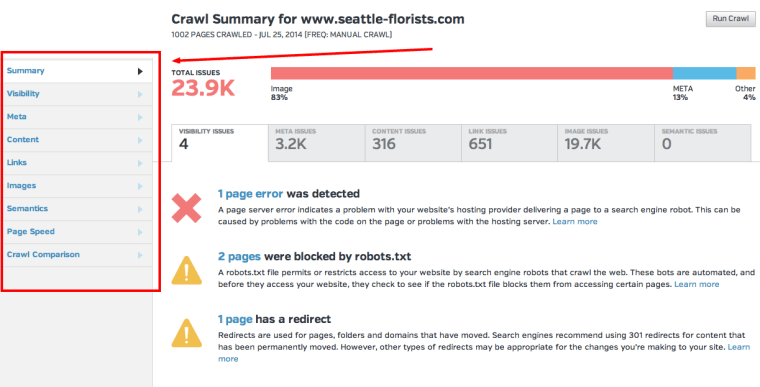Expand the Visibility sidebar arrow

(140, 94)
